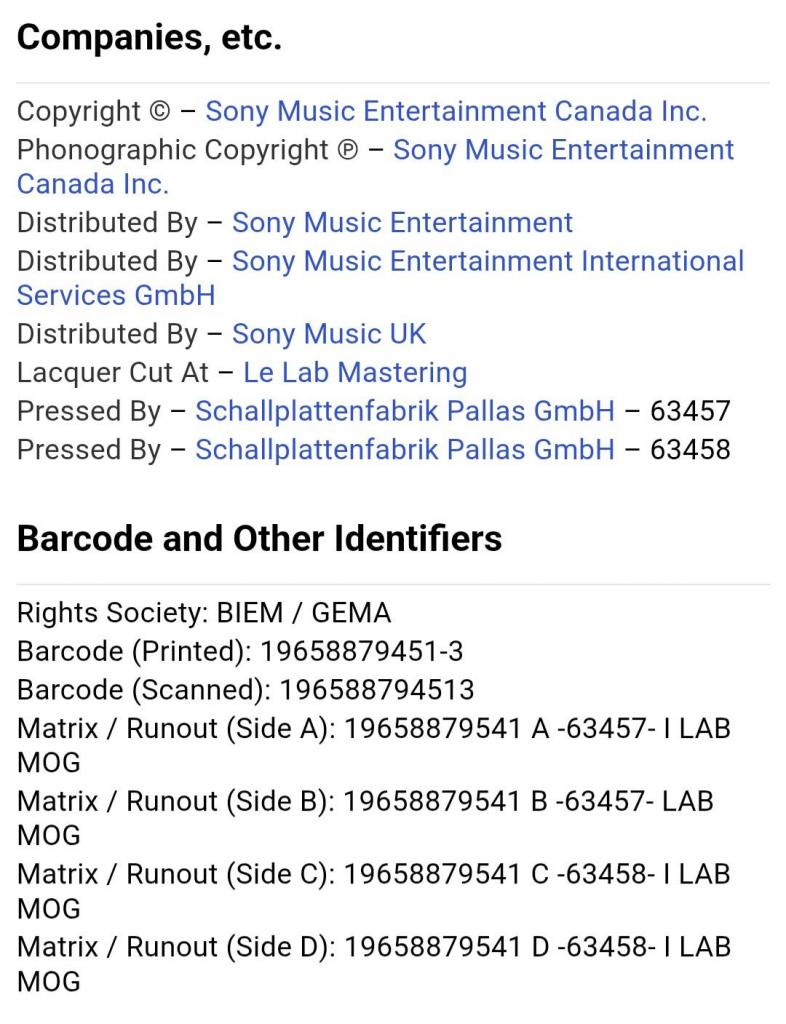Click the Side A matrix runout text
This screenshot has height=1024, width=786.
(536, 729)
